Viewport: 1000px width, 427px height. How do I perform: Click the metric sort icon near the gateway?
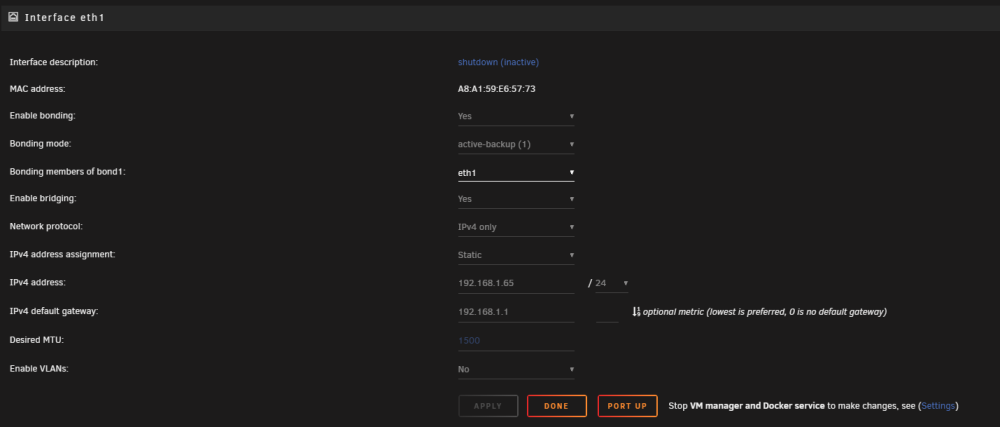(636, 312)
